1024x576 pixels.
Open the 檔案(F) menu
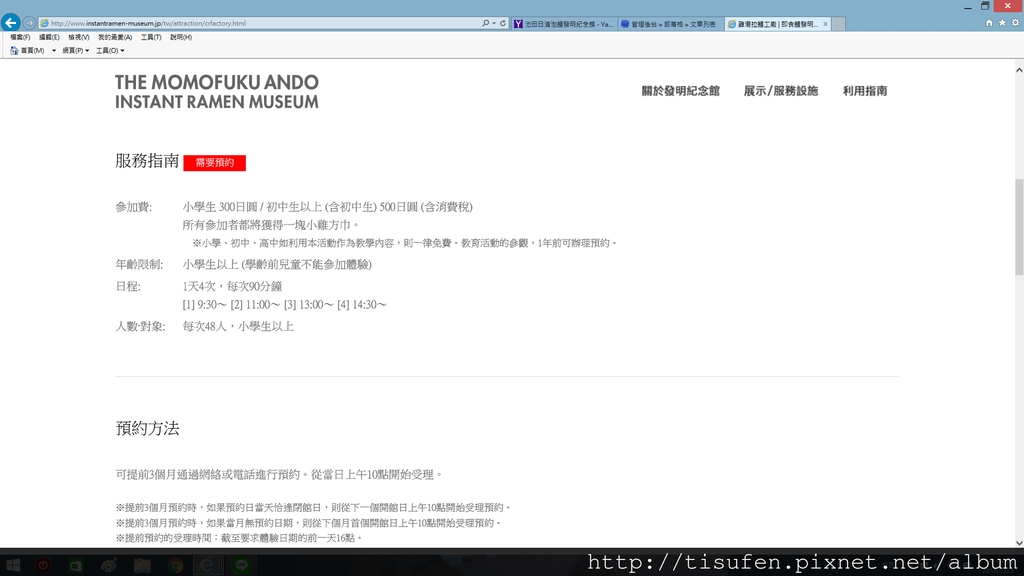tap(20, 37)
